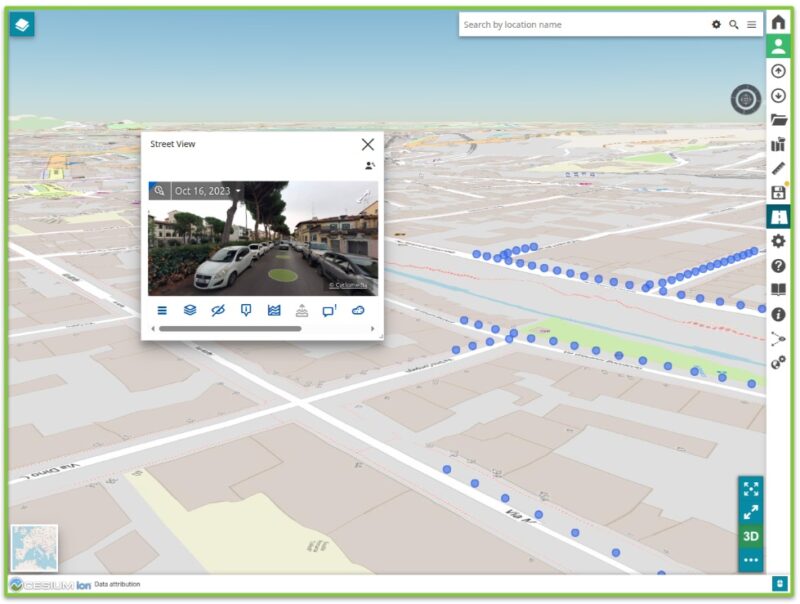
Task: Click the Street View panorama image
Action: [x=263, y=238]
